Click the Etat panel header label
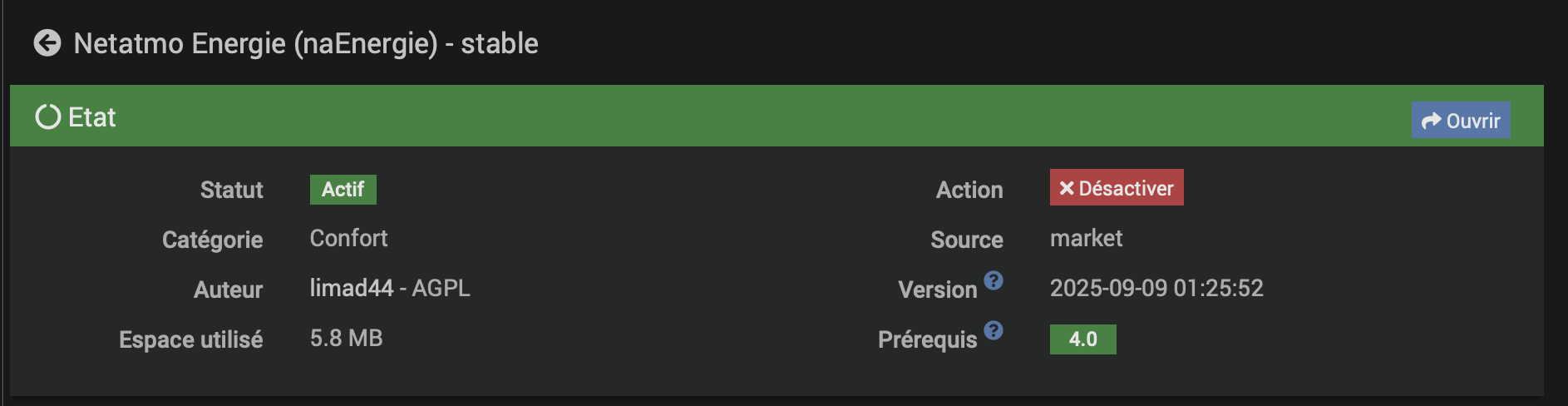 coord(91,117)
